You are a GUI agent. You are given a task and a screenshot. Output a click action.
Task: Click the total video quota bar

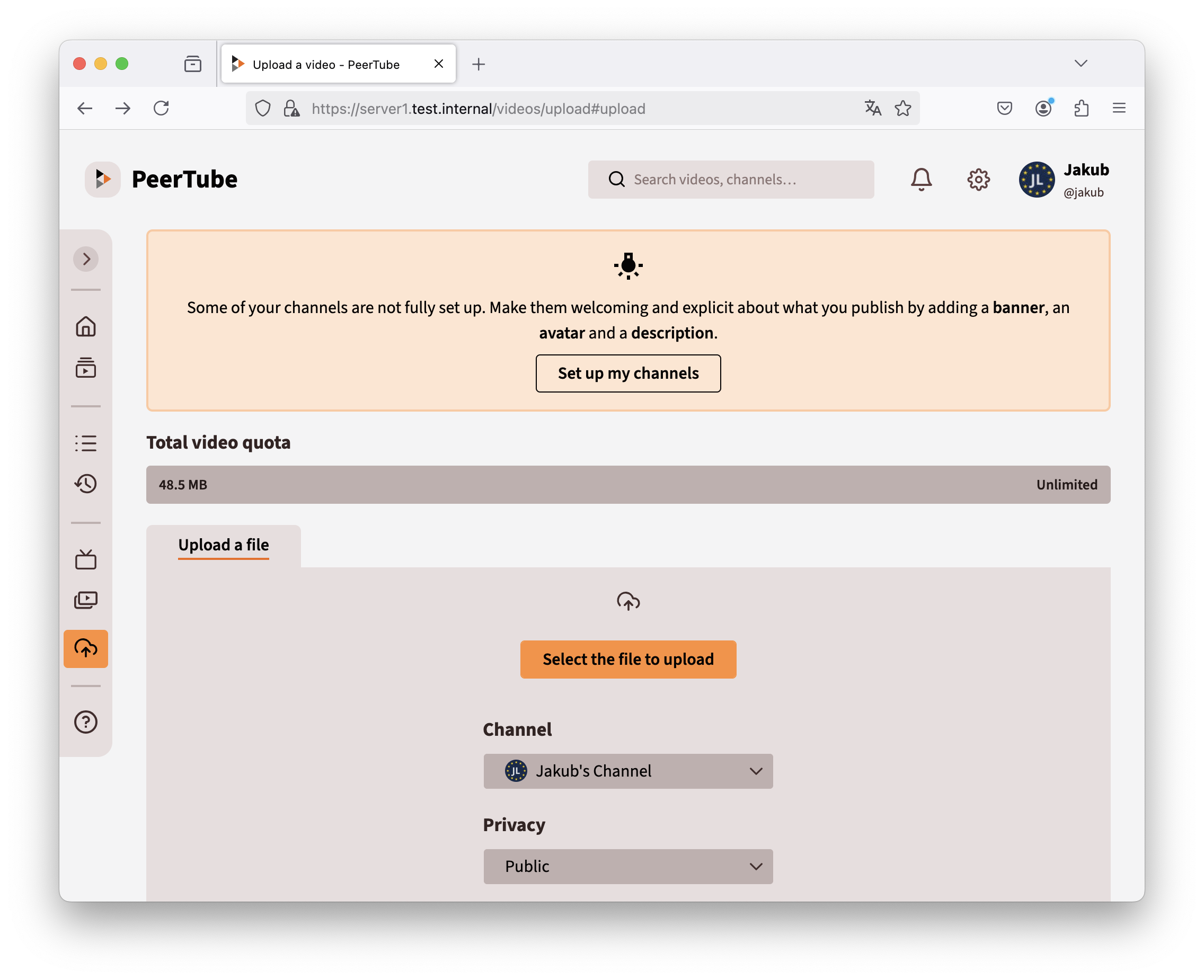(628, 485)
